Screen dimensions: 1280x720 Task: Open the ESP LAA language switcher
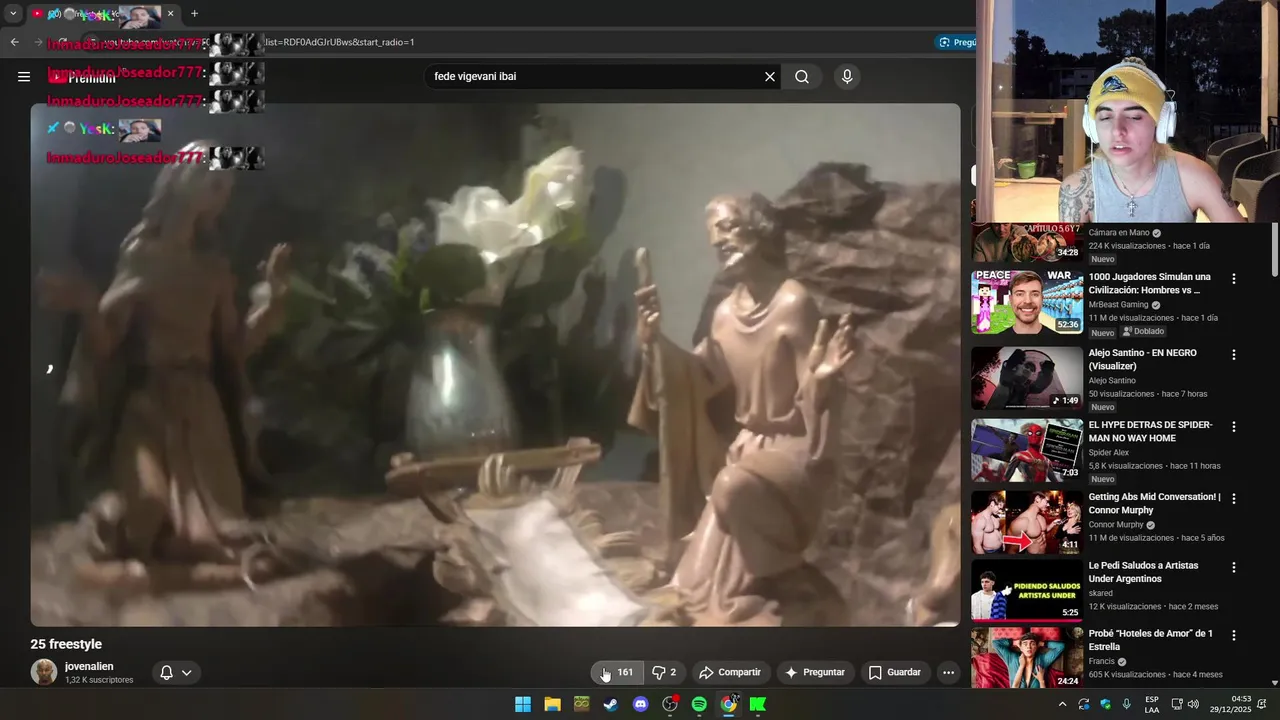(1152, 704)
